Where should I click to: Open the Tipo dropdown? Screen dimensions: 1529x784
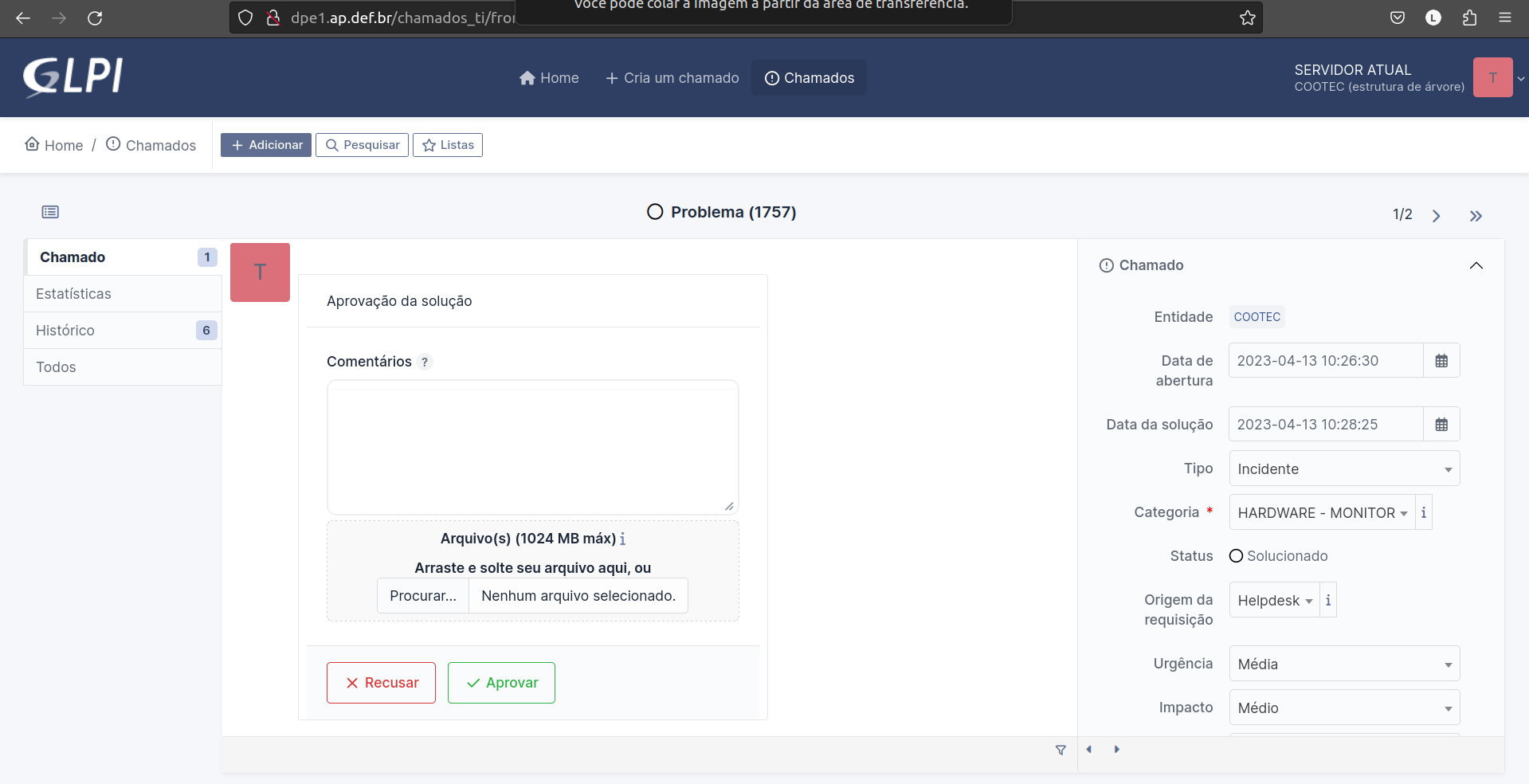point(1343,469)
